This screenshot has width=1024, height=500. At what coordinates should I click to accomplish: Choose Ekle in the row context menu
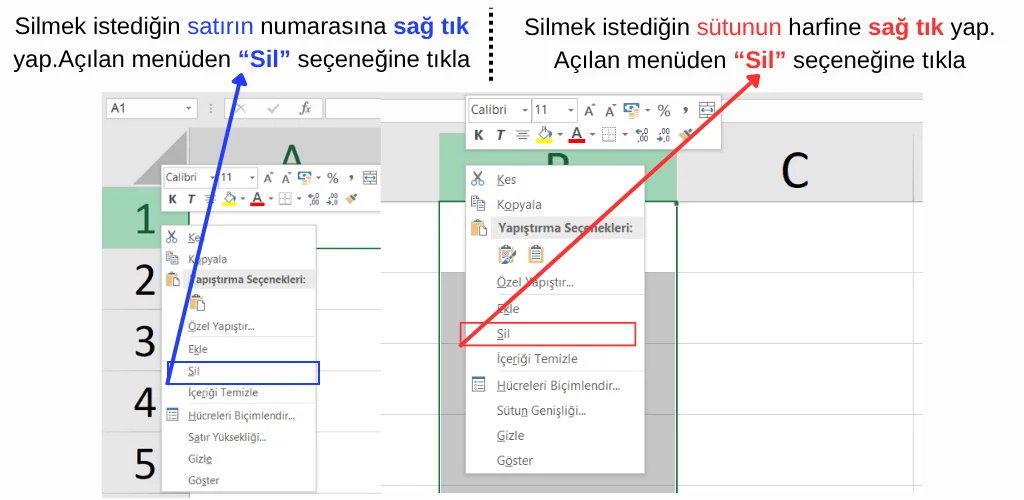pyautogui.click(x=197, y=349)
